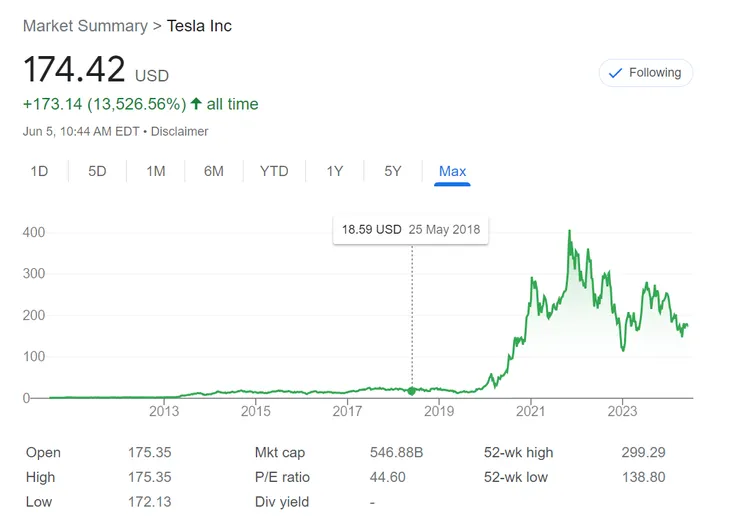Click the chart peak near 2021

click(x=569, y=232)
